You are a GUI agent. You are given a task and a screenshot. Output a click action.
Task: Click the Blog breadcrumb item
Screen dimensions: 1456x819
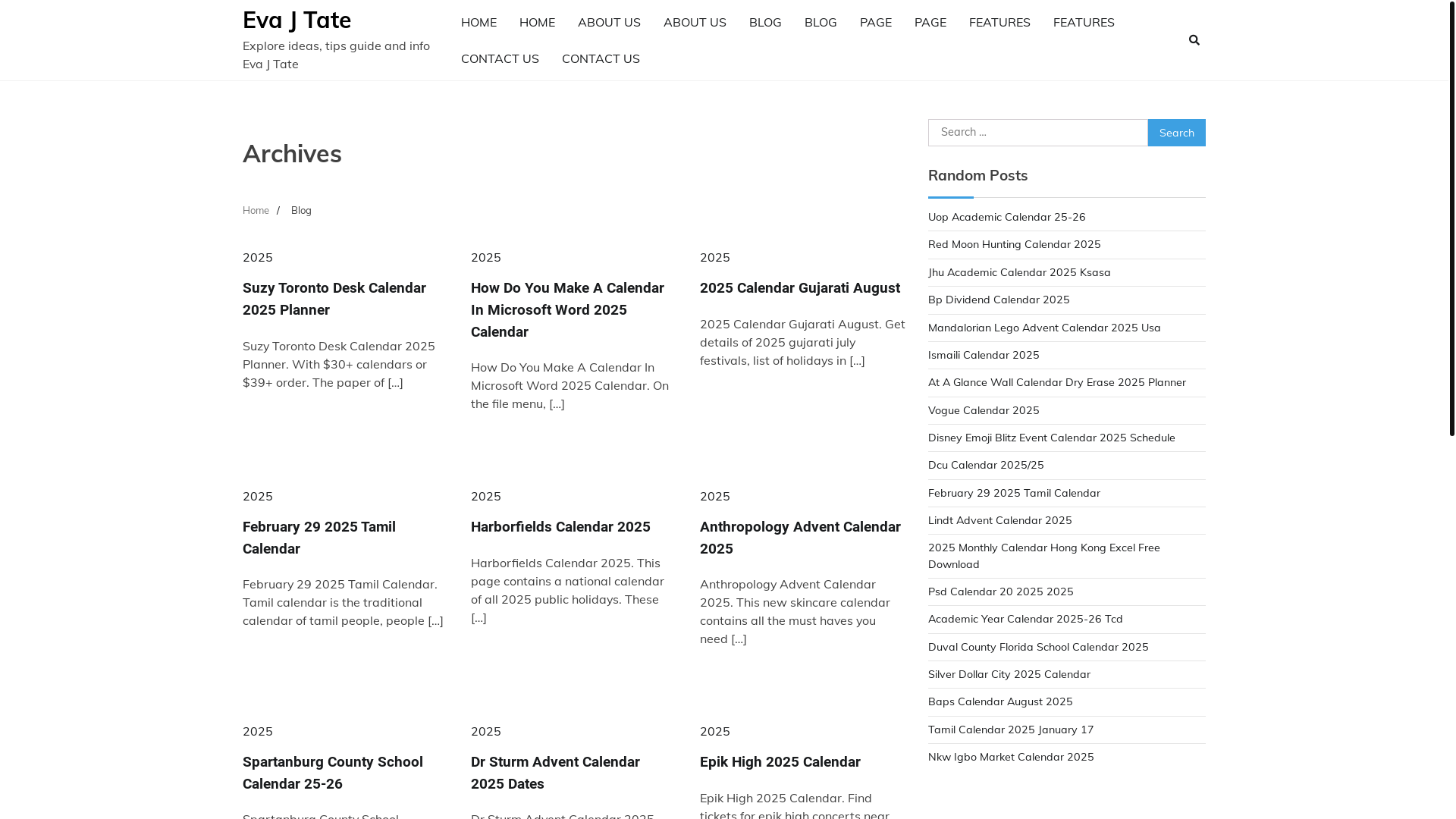[301, 210]
